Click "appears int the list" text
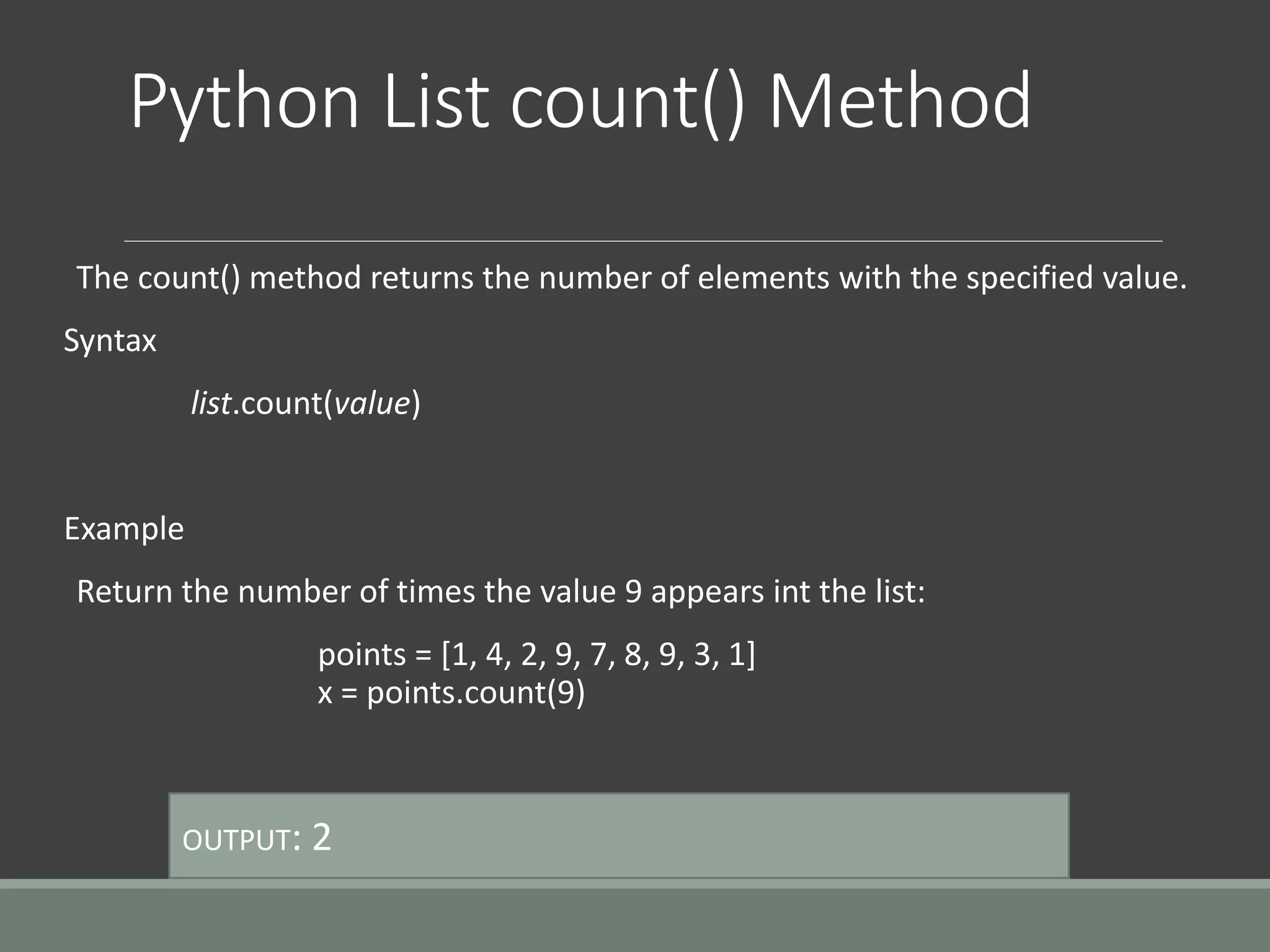 coord(788,591)
